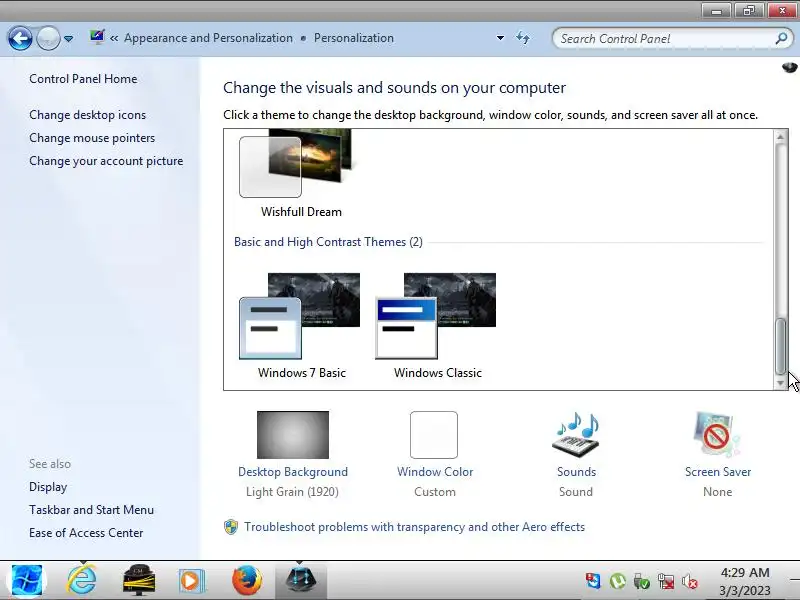Open the Windows Start button

pyautogui.click(x=27, y=581)
